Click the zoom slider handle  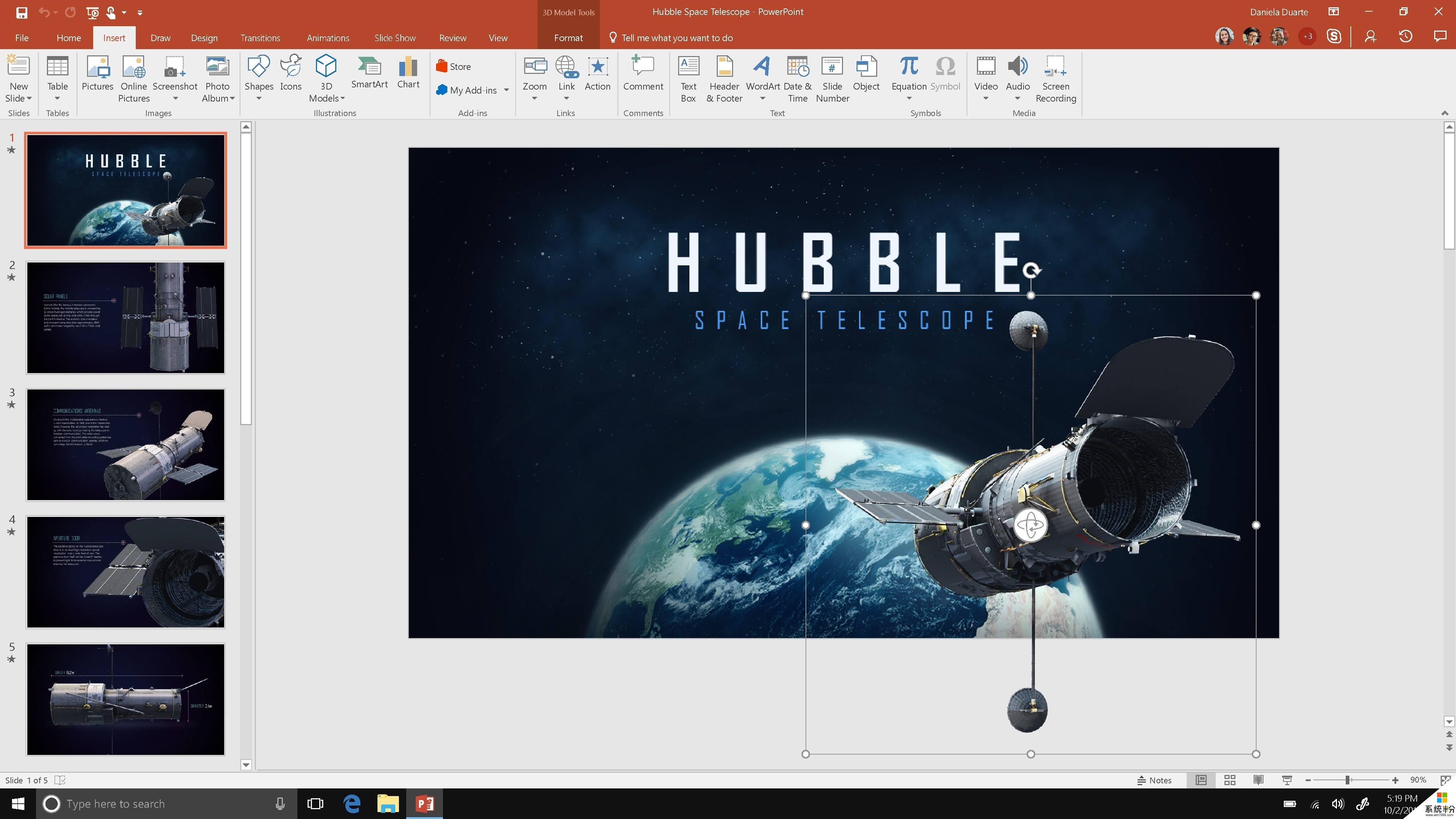pyautogui.click(x=1348, y=780)
